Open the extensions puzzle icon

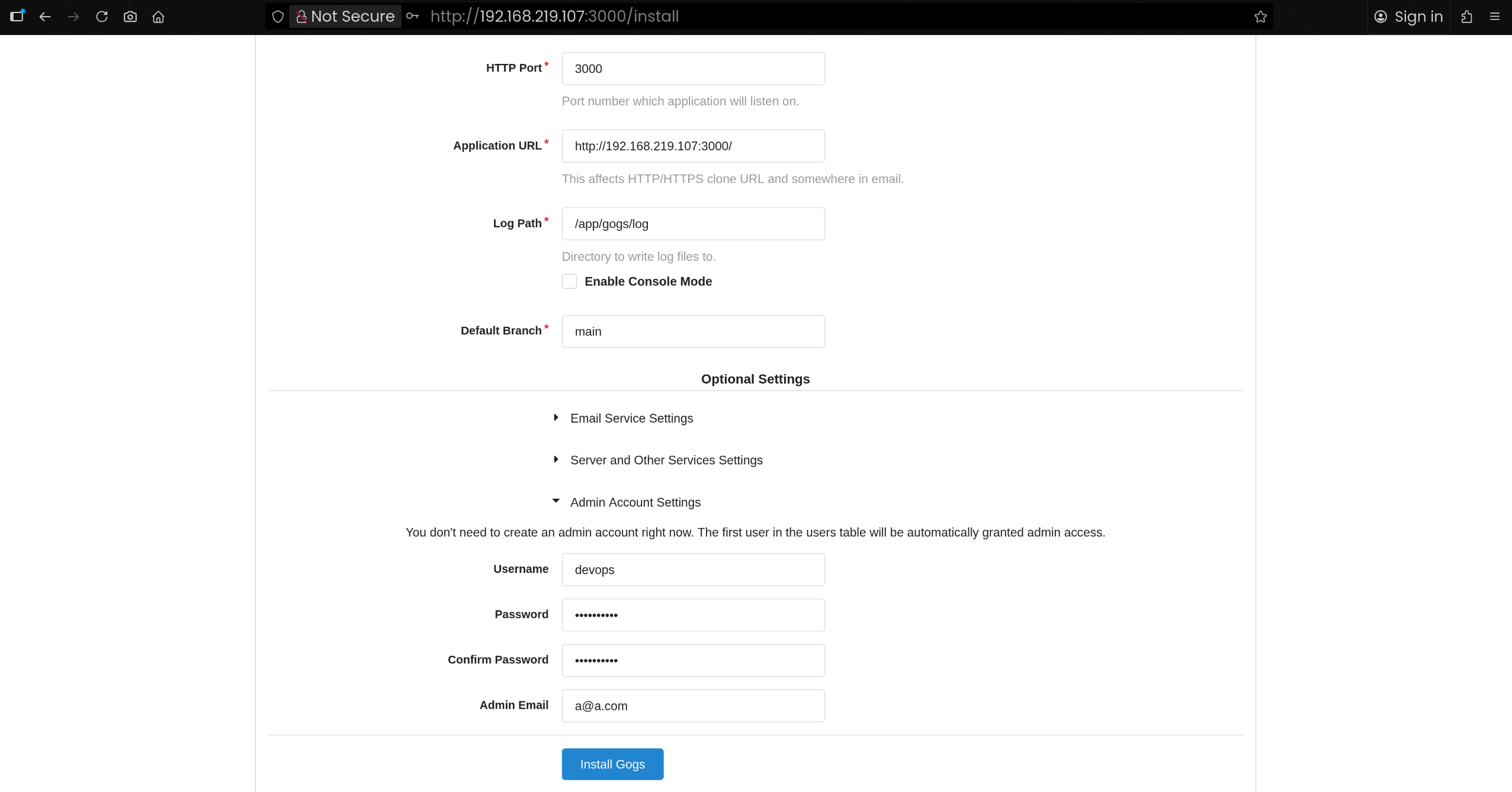point(1466,17)
